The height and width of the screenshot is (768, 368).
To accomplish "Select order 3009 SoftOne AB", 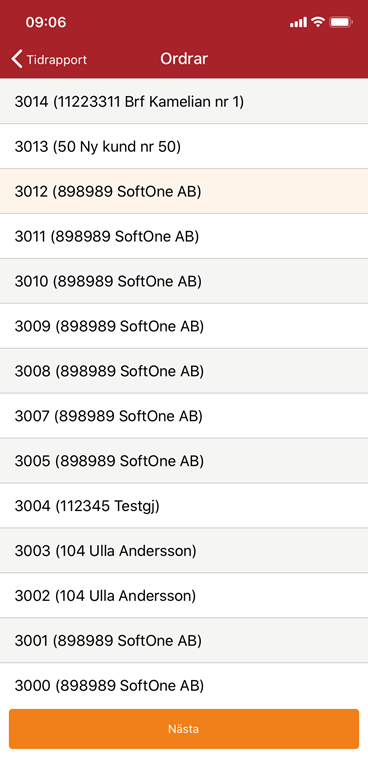I will 184,326.
